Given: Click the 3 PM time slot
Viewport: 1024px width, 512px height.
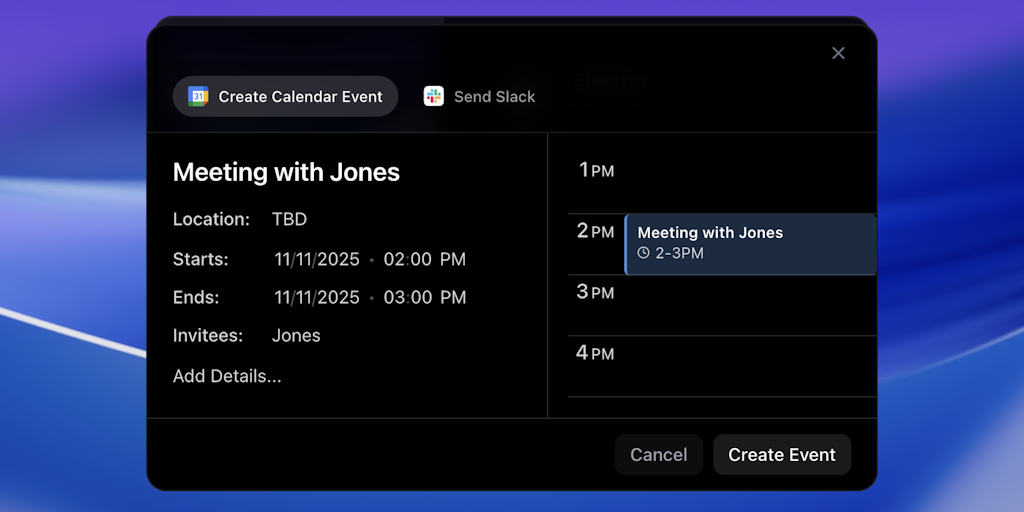Looking at the screenshot, I should [750, 305].
